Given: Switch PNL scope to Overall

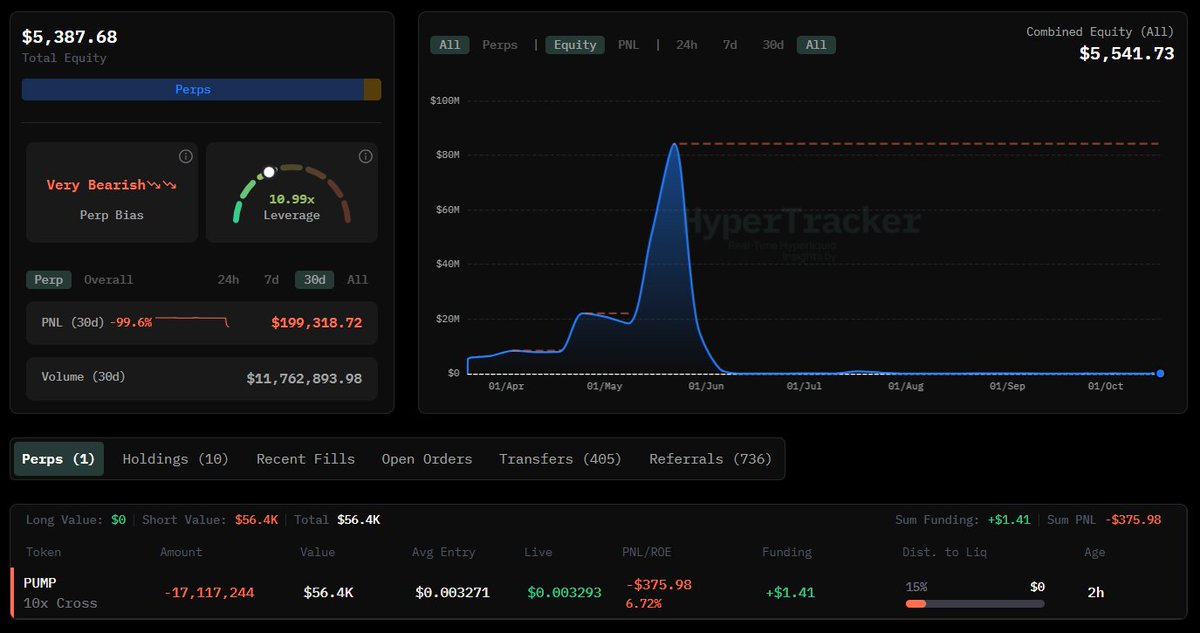Looking at the screenshot, I should (x=108, y=280).
